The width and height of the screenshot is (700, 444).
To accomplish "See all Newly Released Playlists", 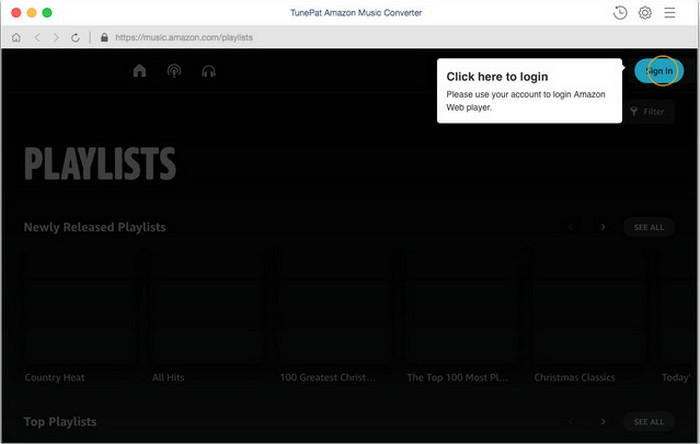I will pos(649,227).
